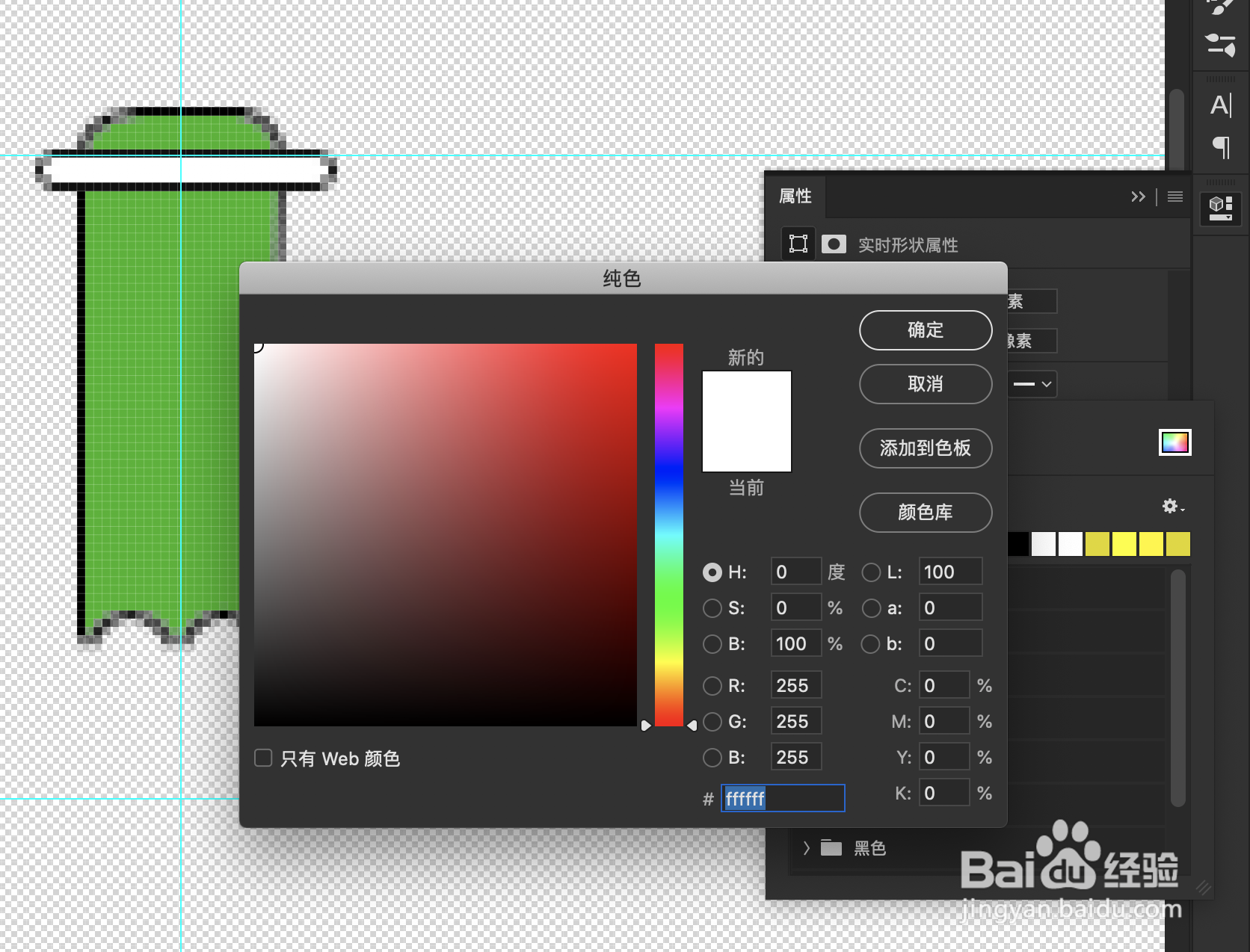Viewport: 1250px width, 952px height.
Task: Select the L lightness radio button
Action: click(x=871, y=572)
